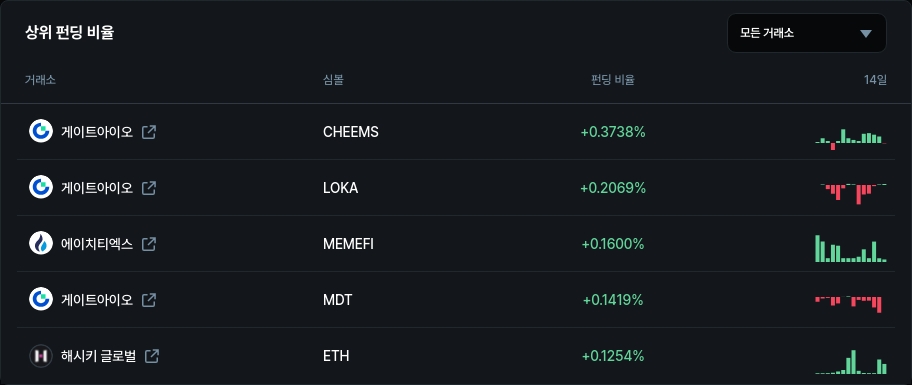Image resolution: width=912 pixels, height=385 pixels.
Task: Open external link icon next to 에이치티엑스
Action: (149, 244)
